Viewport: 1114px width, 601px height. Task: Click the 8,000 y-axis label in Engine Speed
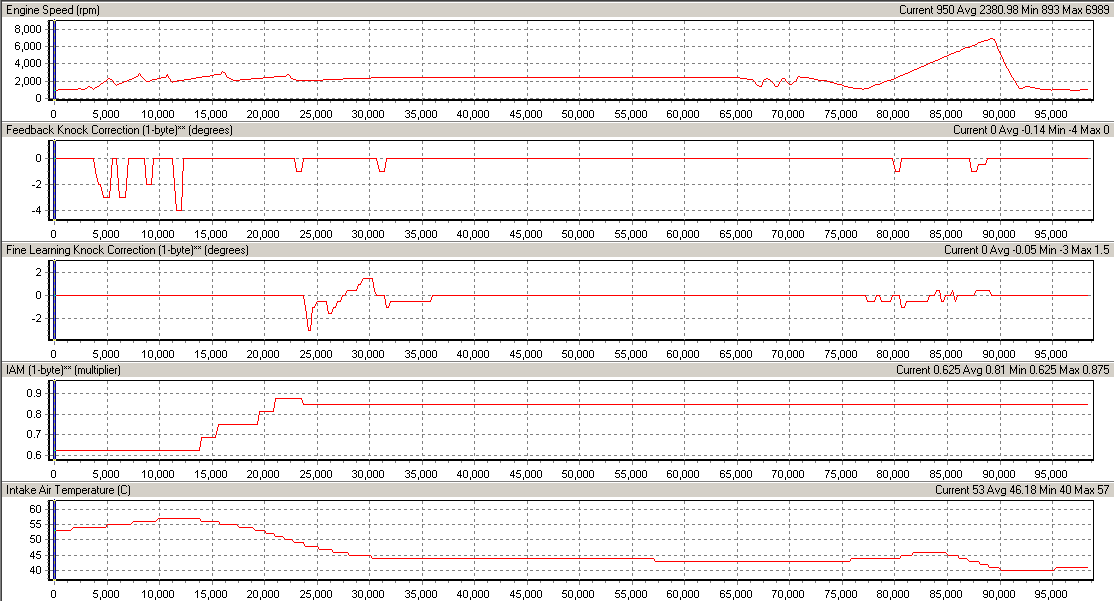[26, 28]
